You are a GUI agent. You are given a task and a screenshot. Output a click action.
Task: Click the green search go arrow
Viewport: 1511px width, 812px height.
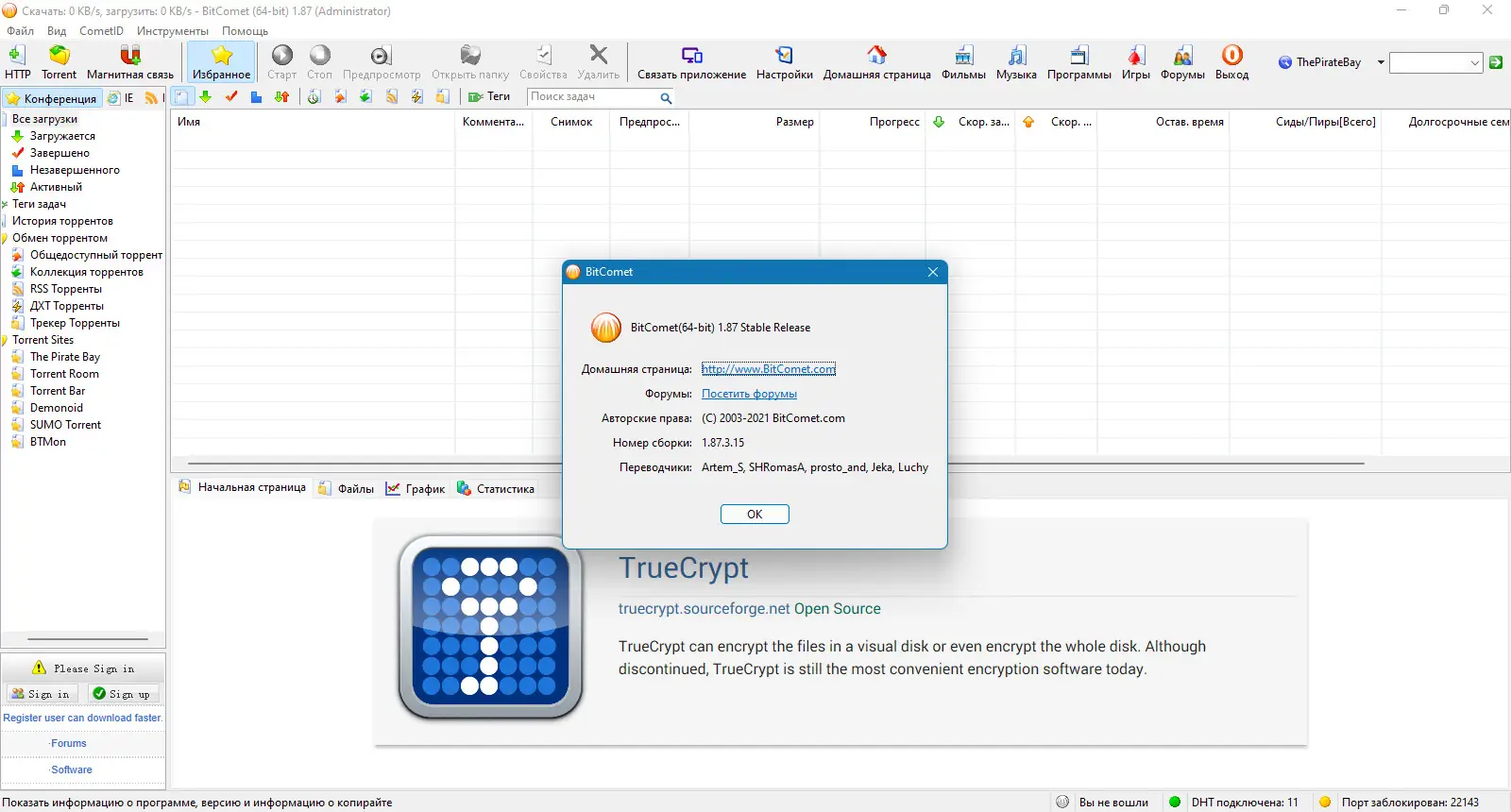point(1496,62)
